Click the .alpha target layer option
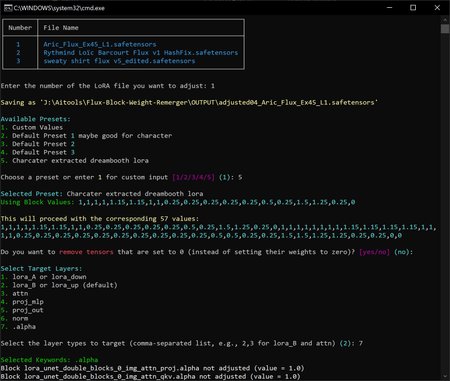 click(x=18, y=327)
